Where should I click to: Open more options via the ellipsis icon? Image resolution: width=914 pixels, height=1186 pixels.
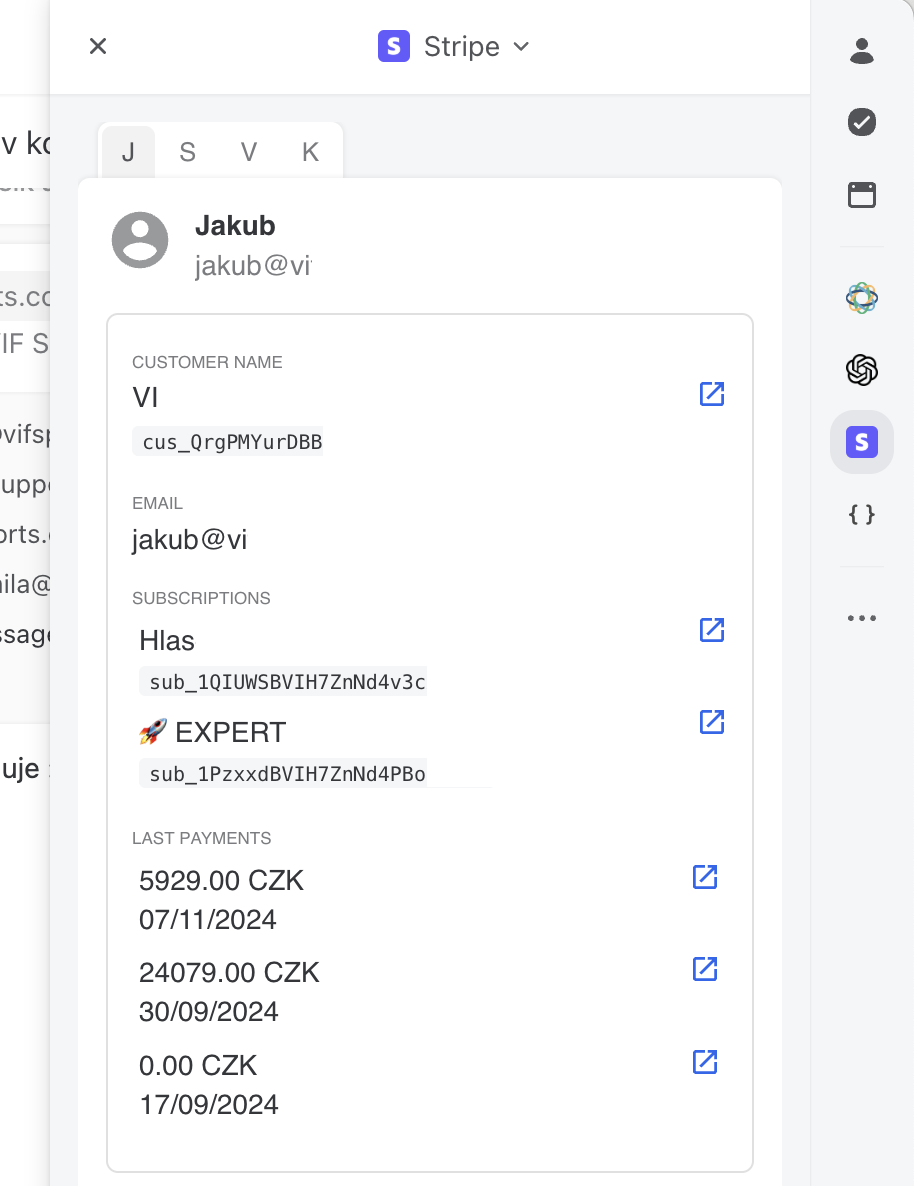[x=861, y=617]
